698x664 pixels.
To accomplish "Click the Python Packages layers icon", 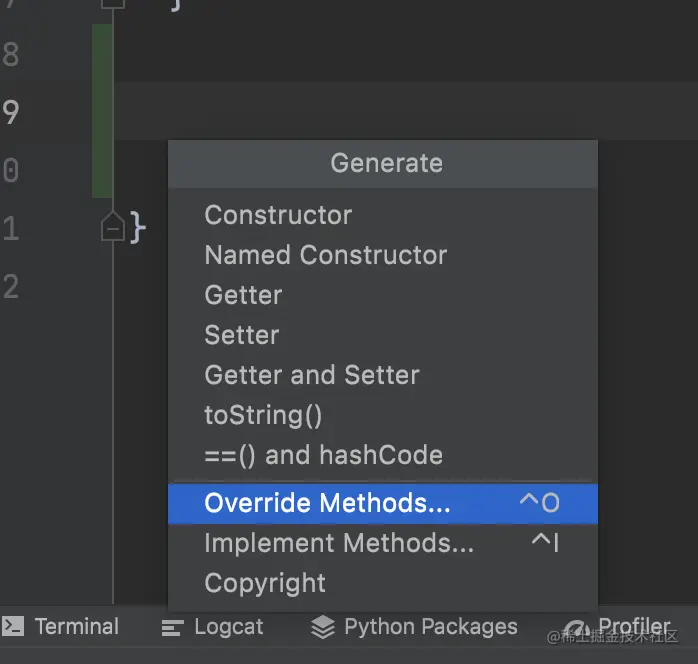I will (x=323, y=627).
